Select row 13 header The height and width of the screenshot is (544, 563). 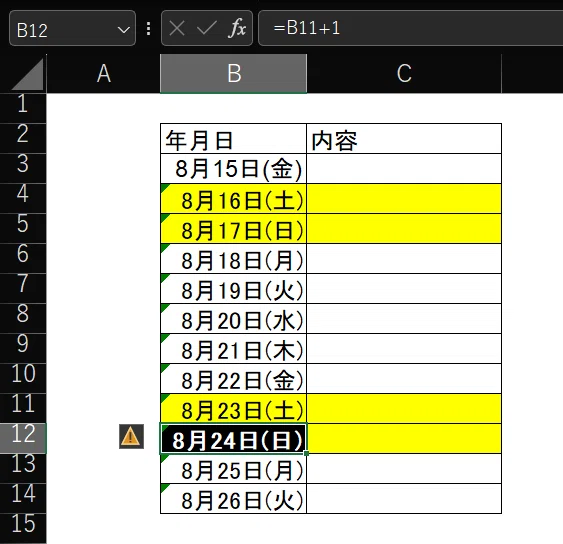pos(23,468)
